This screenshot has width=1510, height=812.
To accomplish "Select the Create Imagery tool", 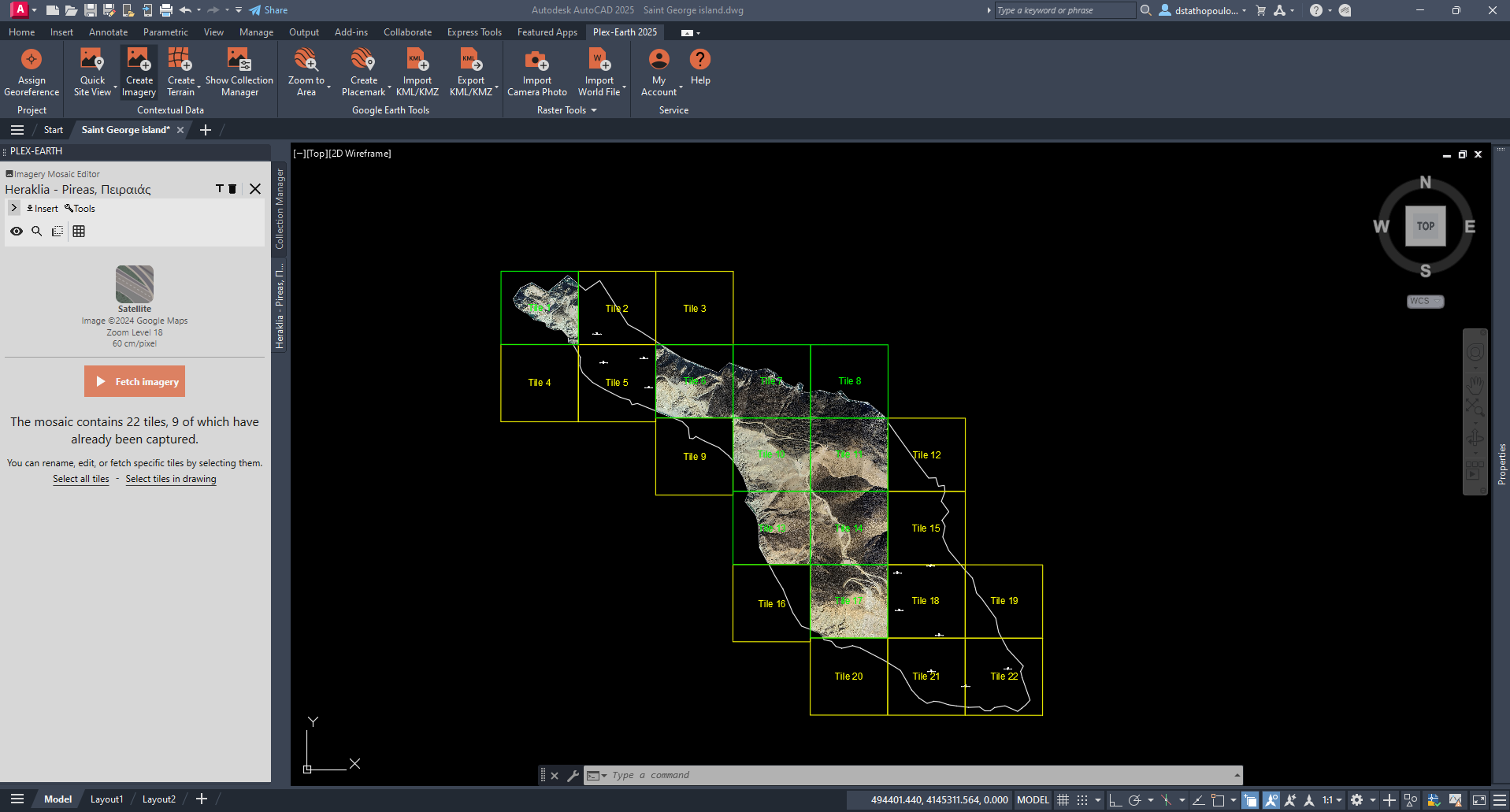I will [x=139, y=72].
